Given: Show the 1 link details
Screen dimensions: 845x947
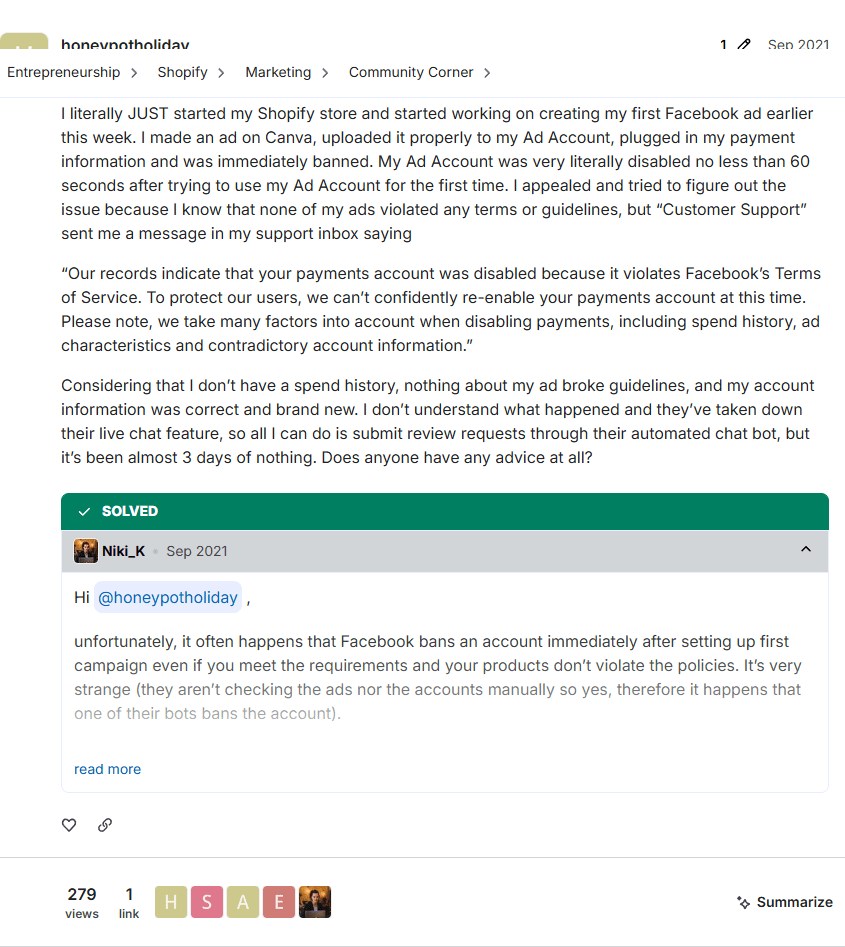Looking at the screenshot, I should [x=129, y=903].
